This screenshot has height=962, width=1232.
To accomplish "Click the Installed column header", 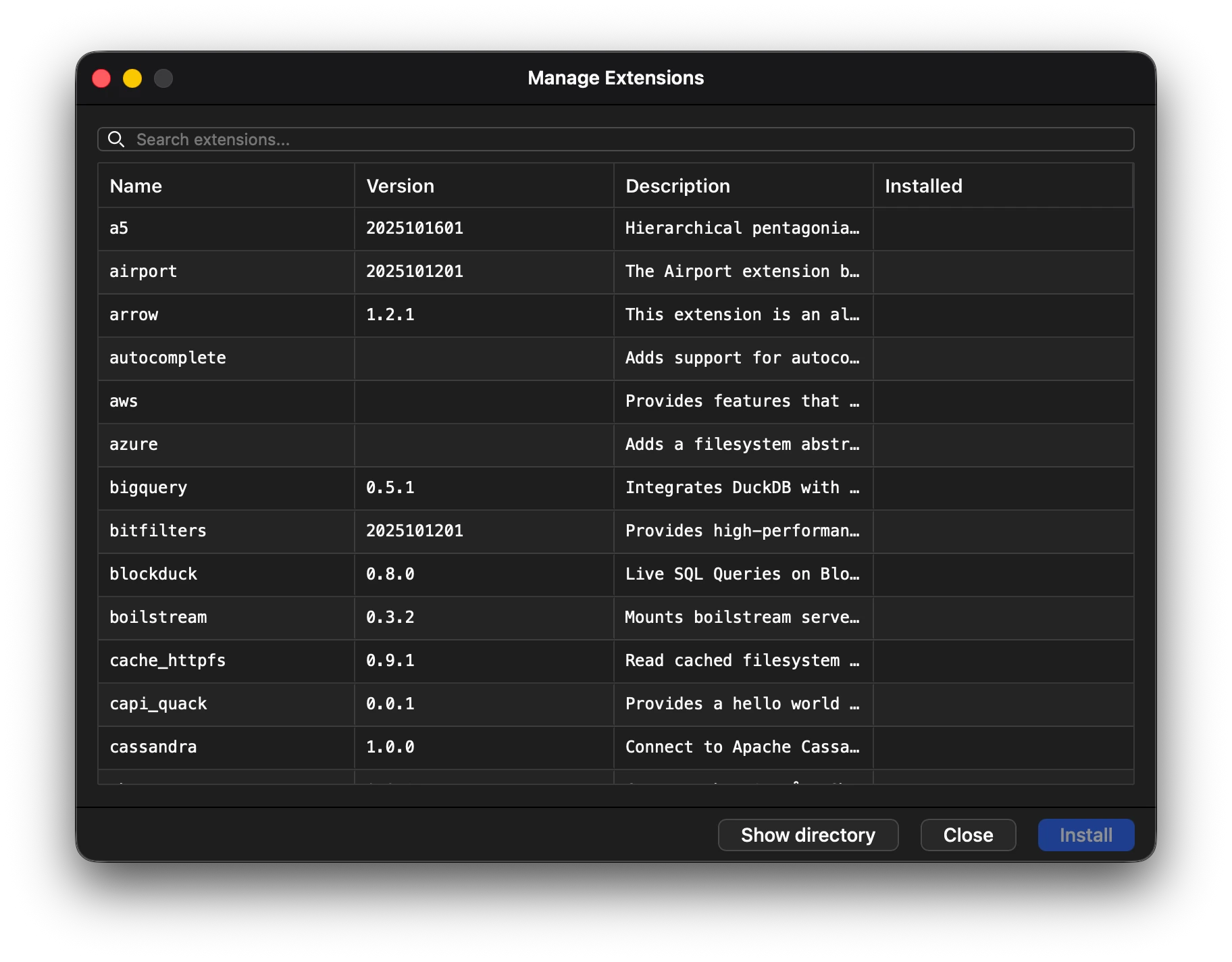I will [x=923, y=186].
